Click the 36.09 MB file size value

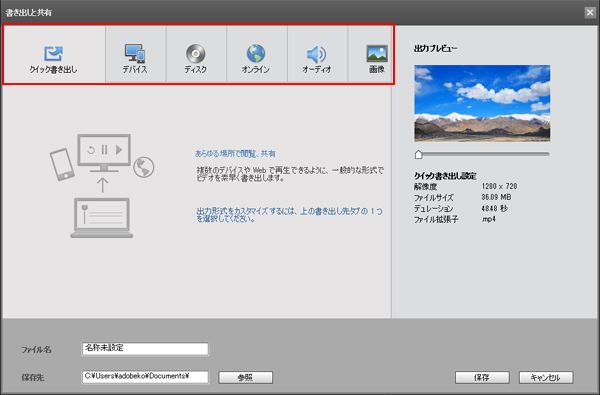click(x=496, y=198)
